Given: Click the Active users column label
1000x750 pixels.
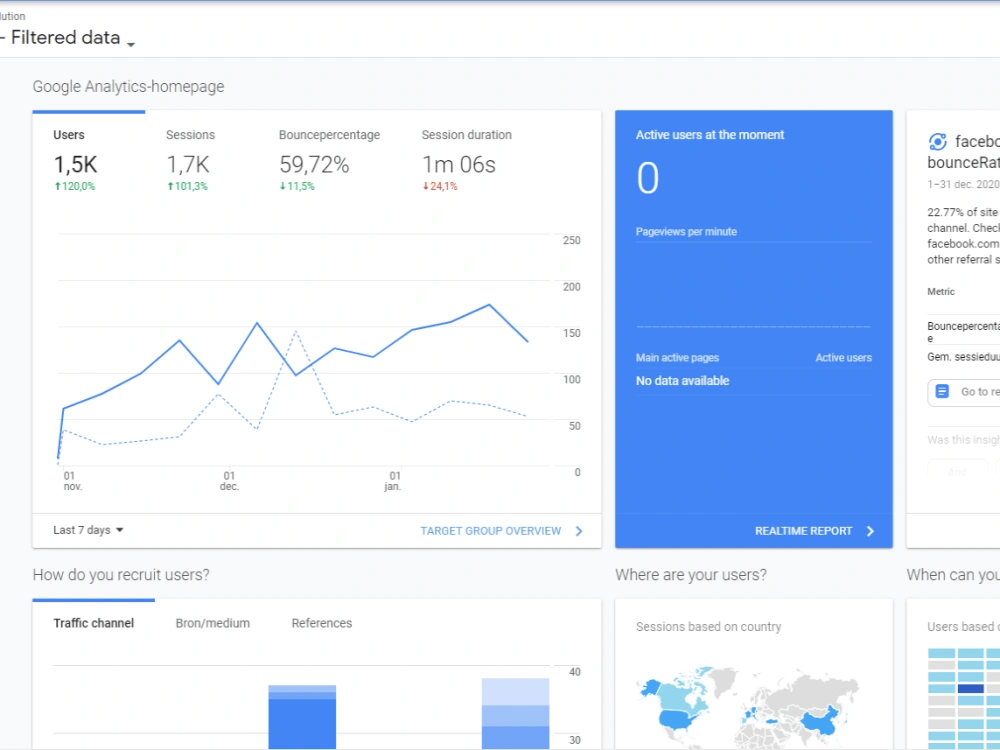Looking at the screenshot, I should [x=843, y=358].
